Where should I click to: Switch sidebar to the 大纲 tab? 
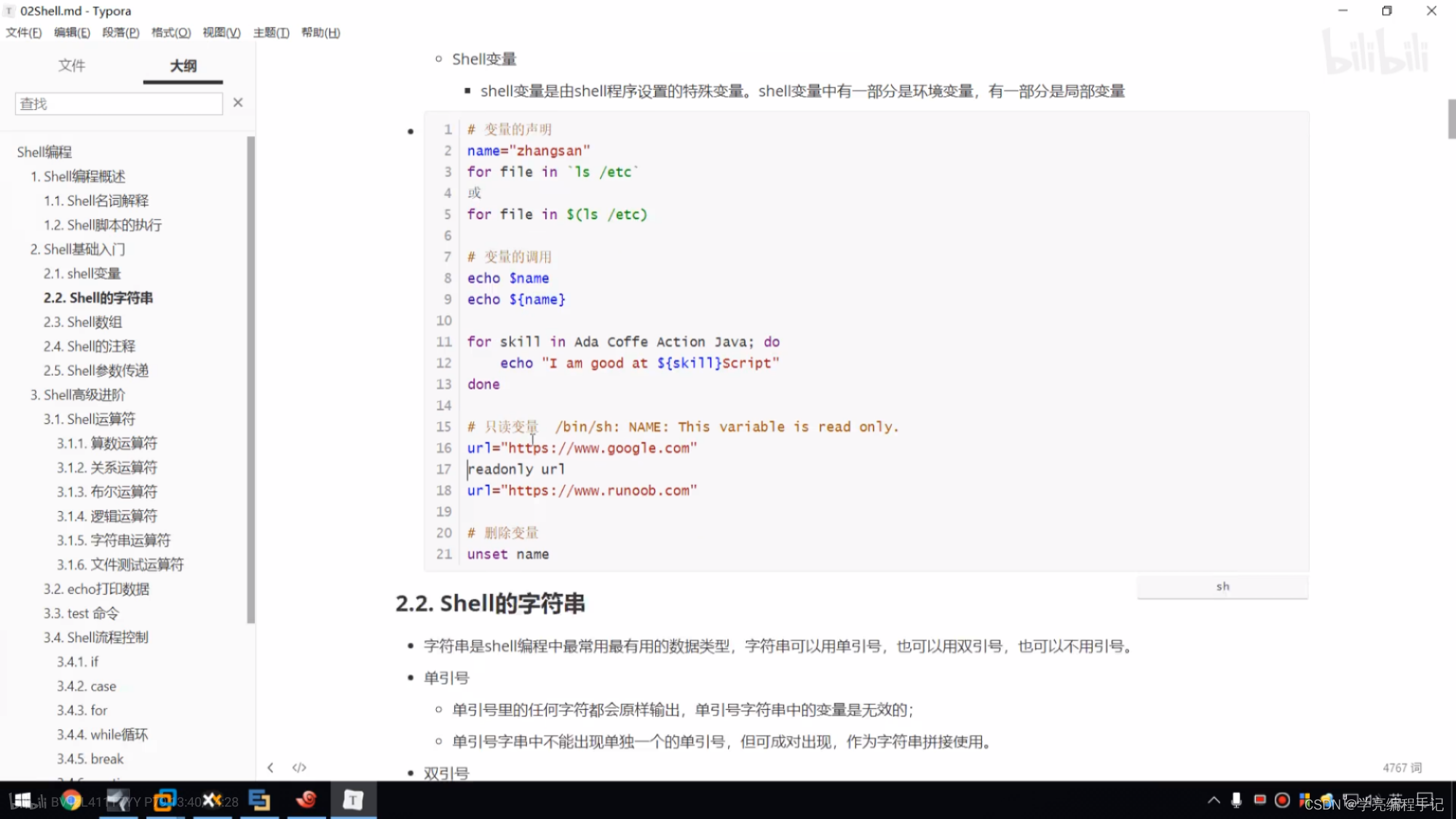pos(183,66)
